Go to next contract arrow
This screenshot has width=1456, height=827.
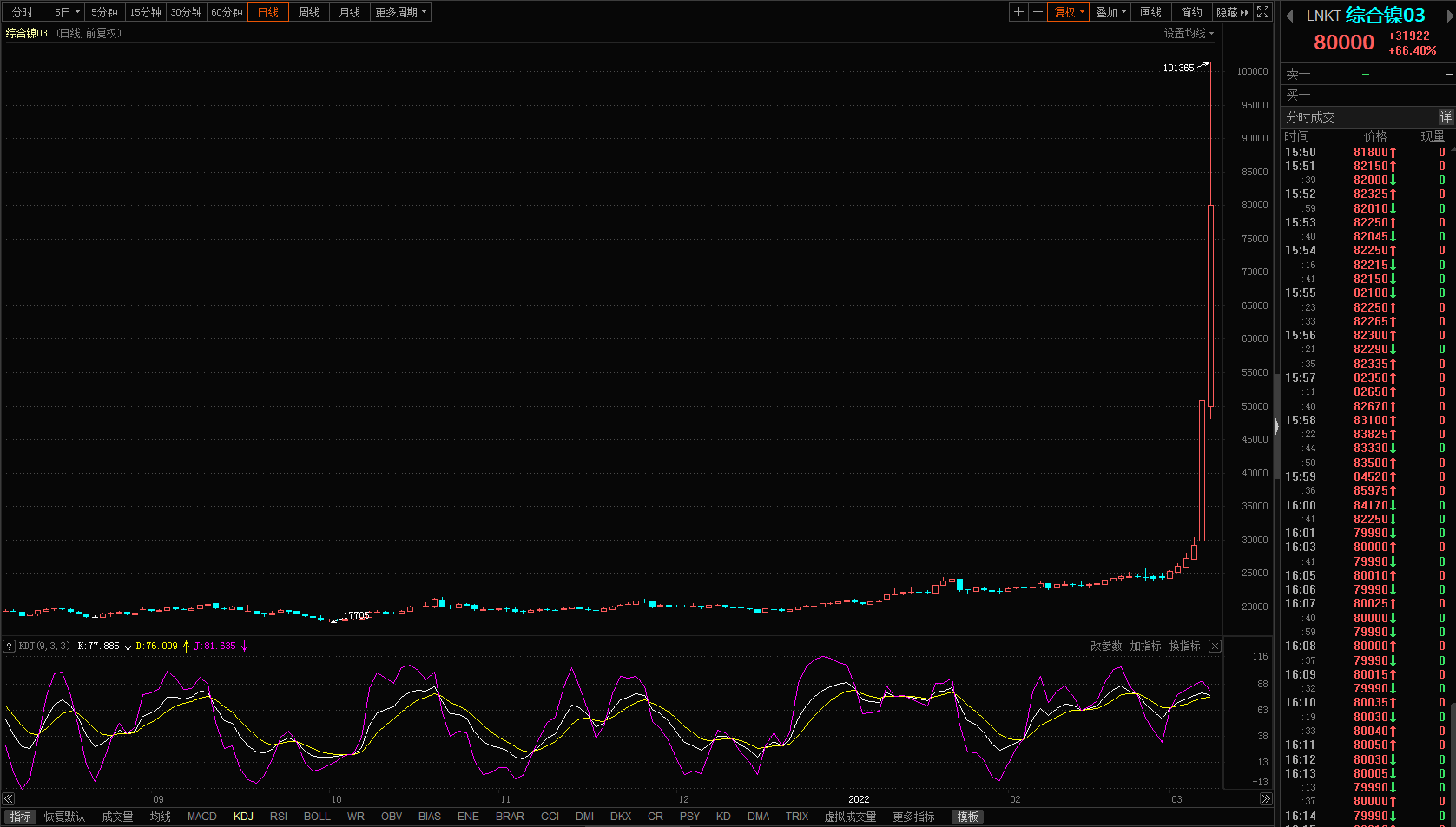pos(1446,16)
